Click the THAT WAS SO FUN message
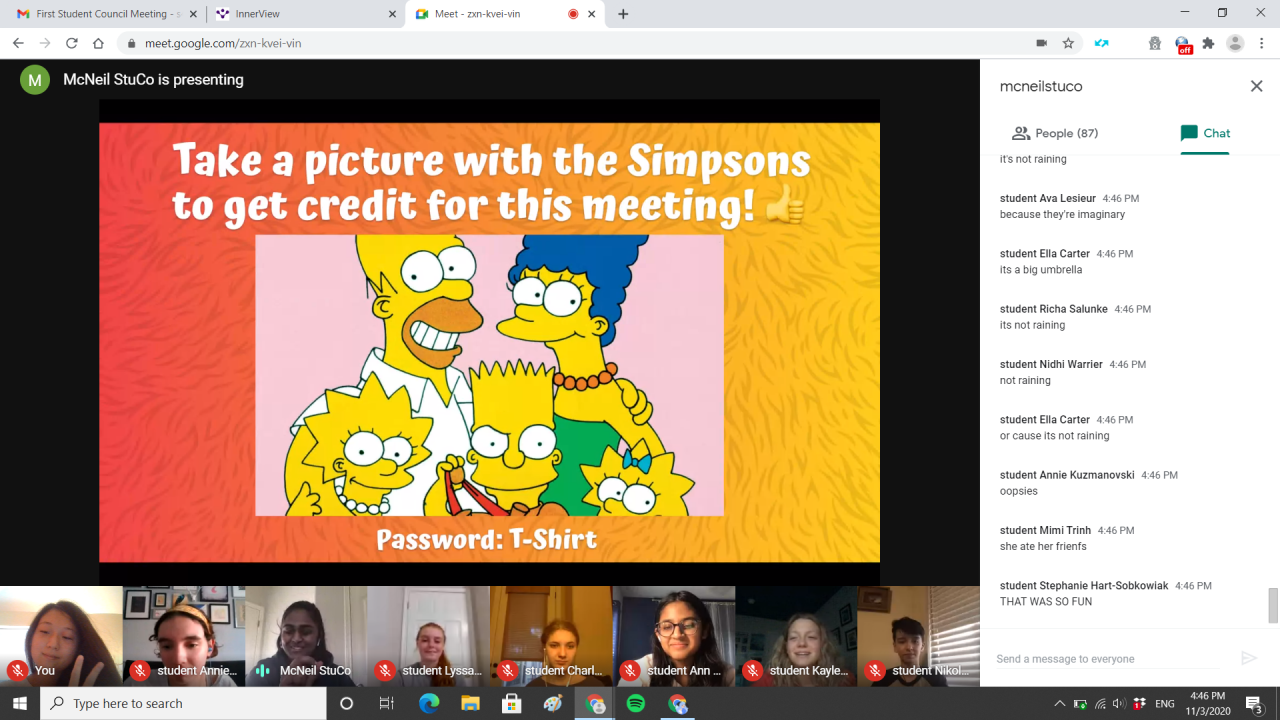This screenshot has width=1280, height=720. coord(1046,602)
